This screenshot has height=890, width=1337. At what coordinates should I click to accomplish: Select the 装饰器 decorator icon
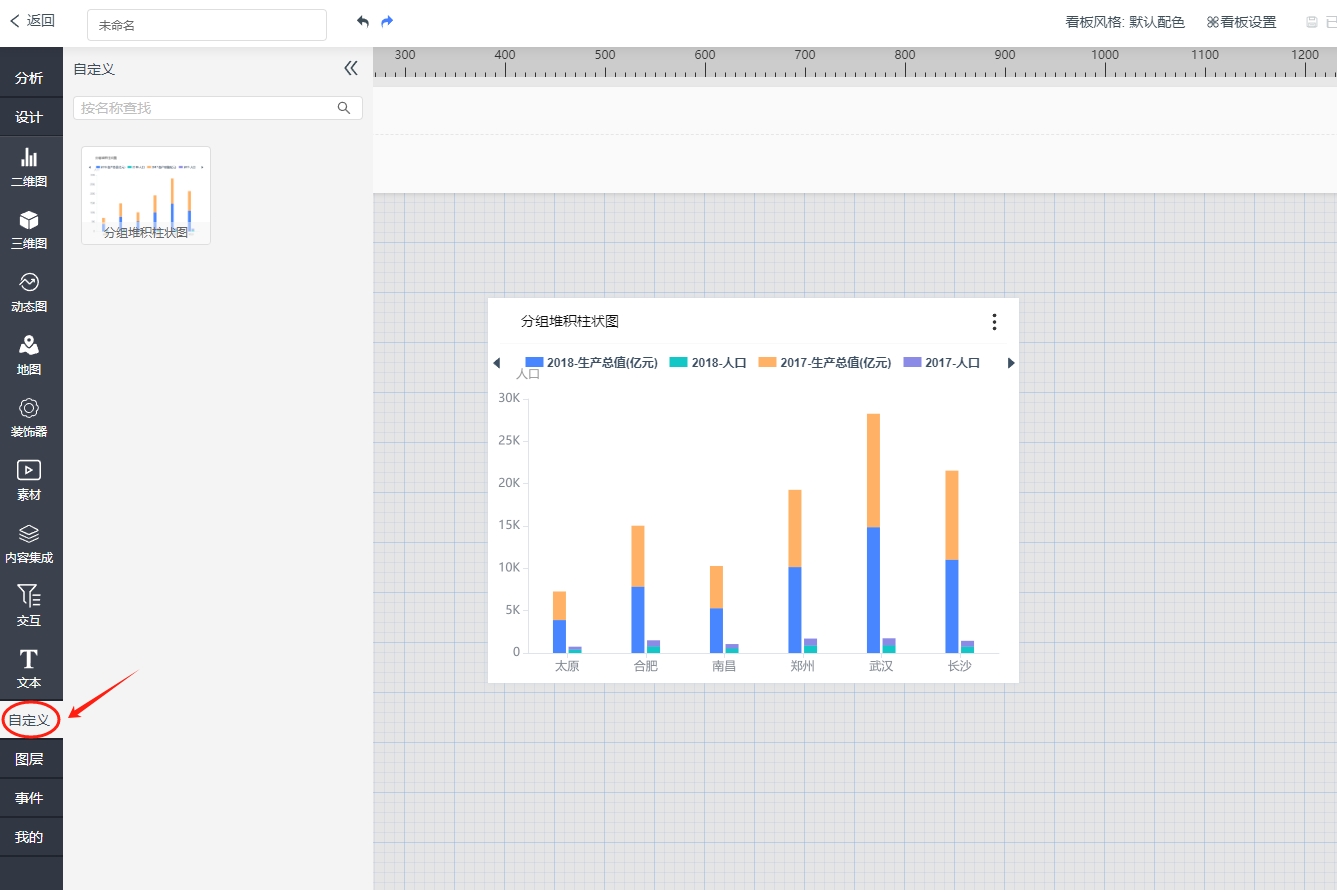(x=29, y=416)
